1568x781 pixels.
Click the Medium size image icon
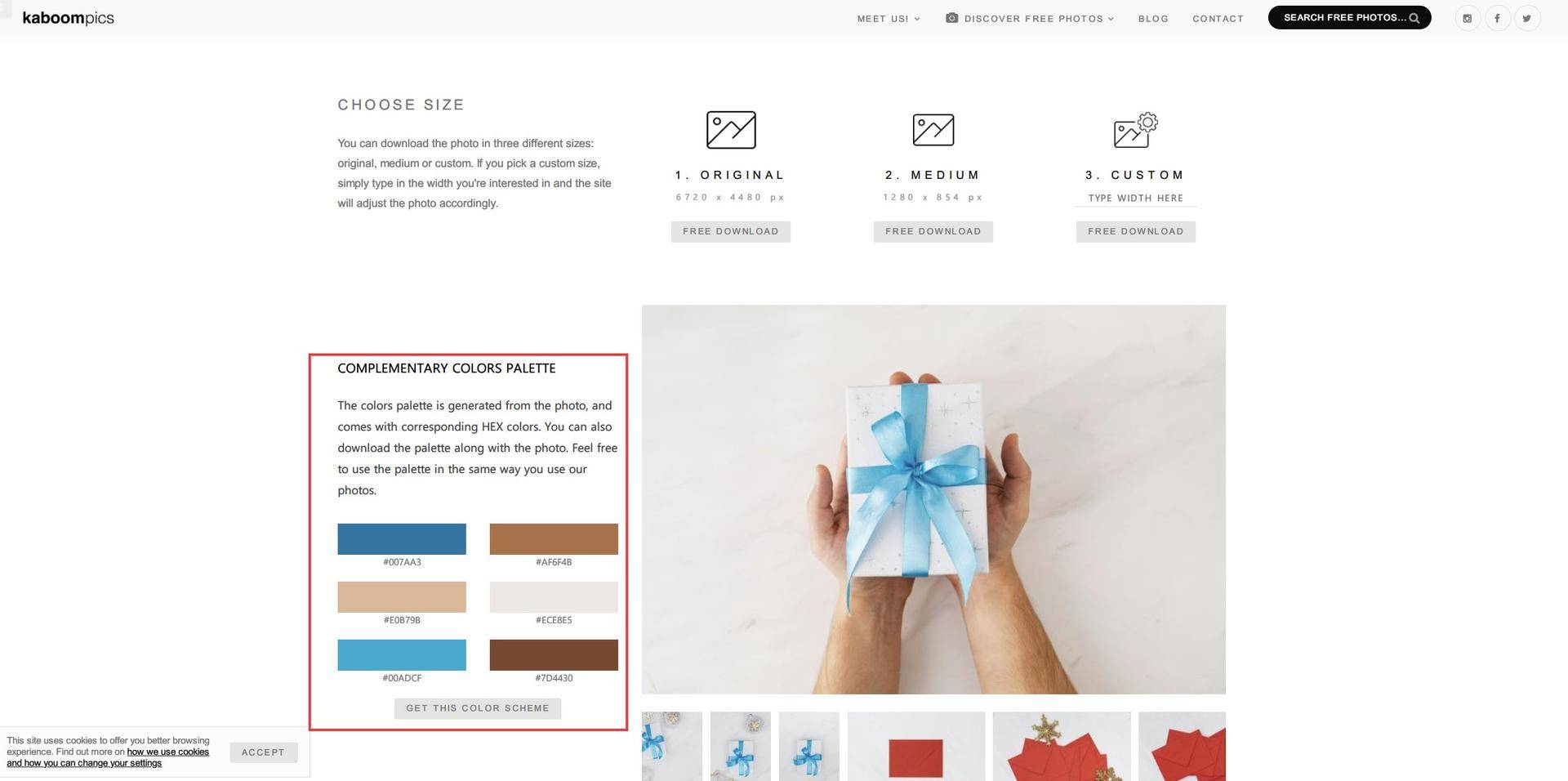[x=933, y=130]
